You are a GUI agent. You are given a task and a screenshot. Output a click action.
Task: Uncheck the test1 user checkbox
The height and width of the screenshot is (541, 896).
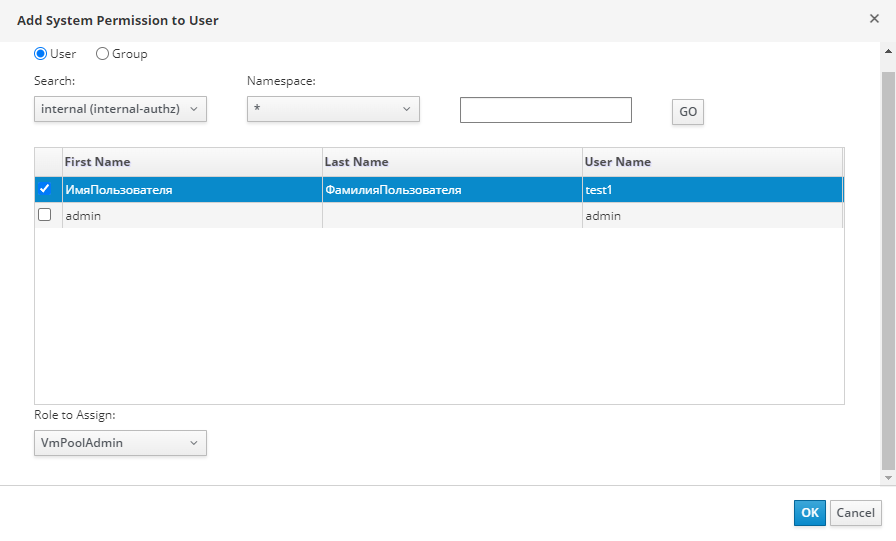pos(44,189)
